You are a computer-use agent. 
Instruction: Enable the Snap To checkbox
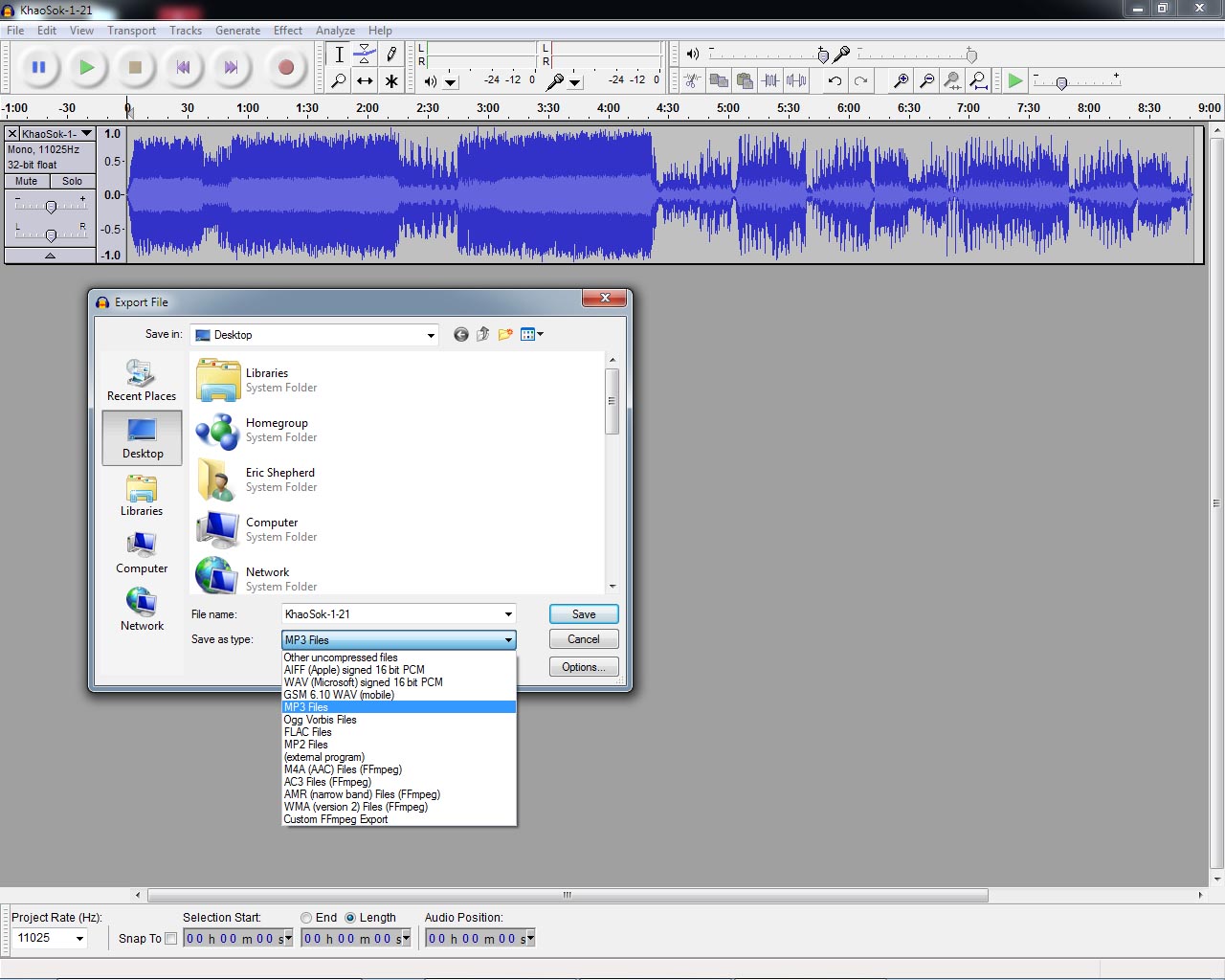[171, 939]
